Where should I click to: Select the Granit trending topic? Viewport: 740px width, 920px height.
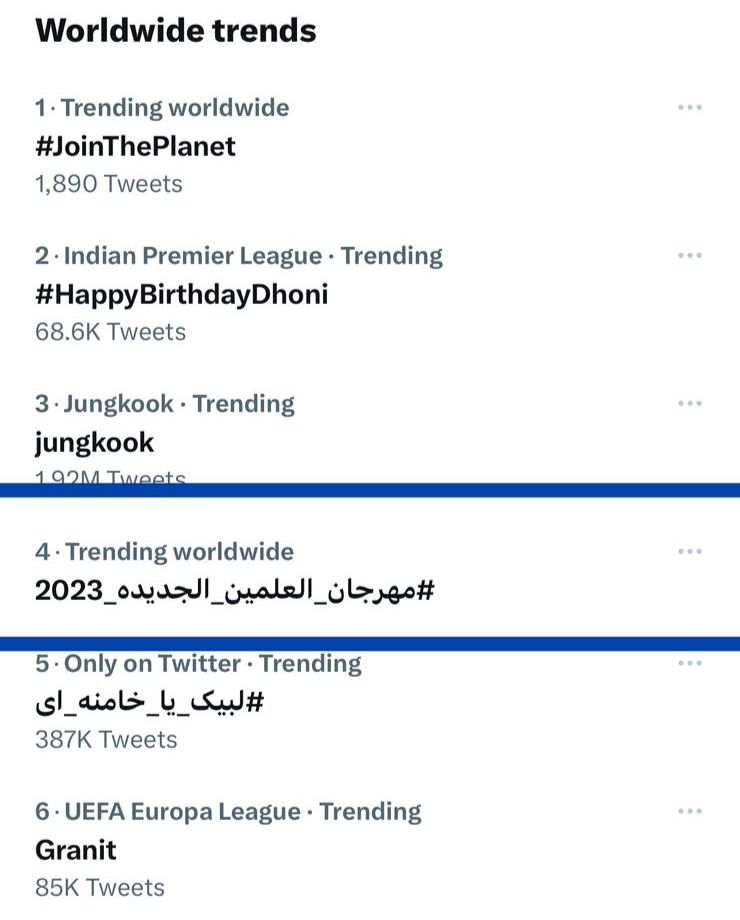click(x=76, y=850)
